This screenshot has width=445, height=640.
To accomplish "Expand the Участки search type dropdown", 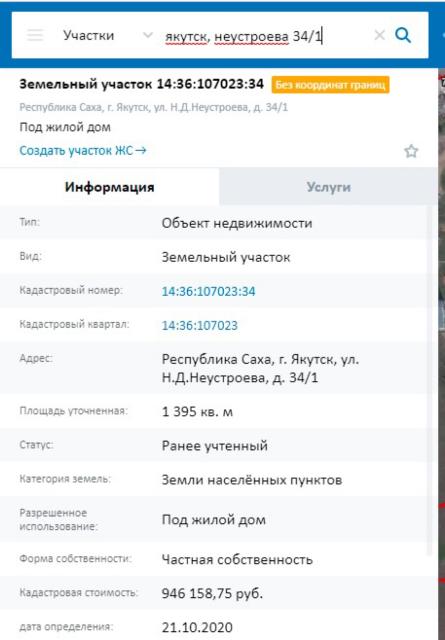I will point(107,36).
